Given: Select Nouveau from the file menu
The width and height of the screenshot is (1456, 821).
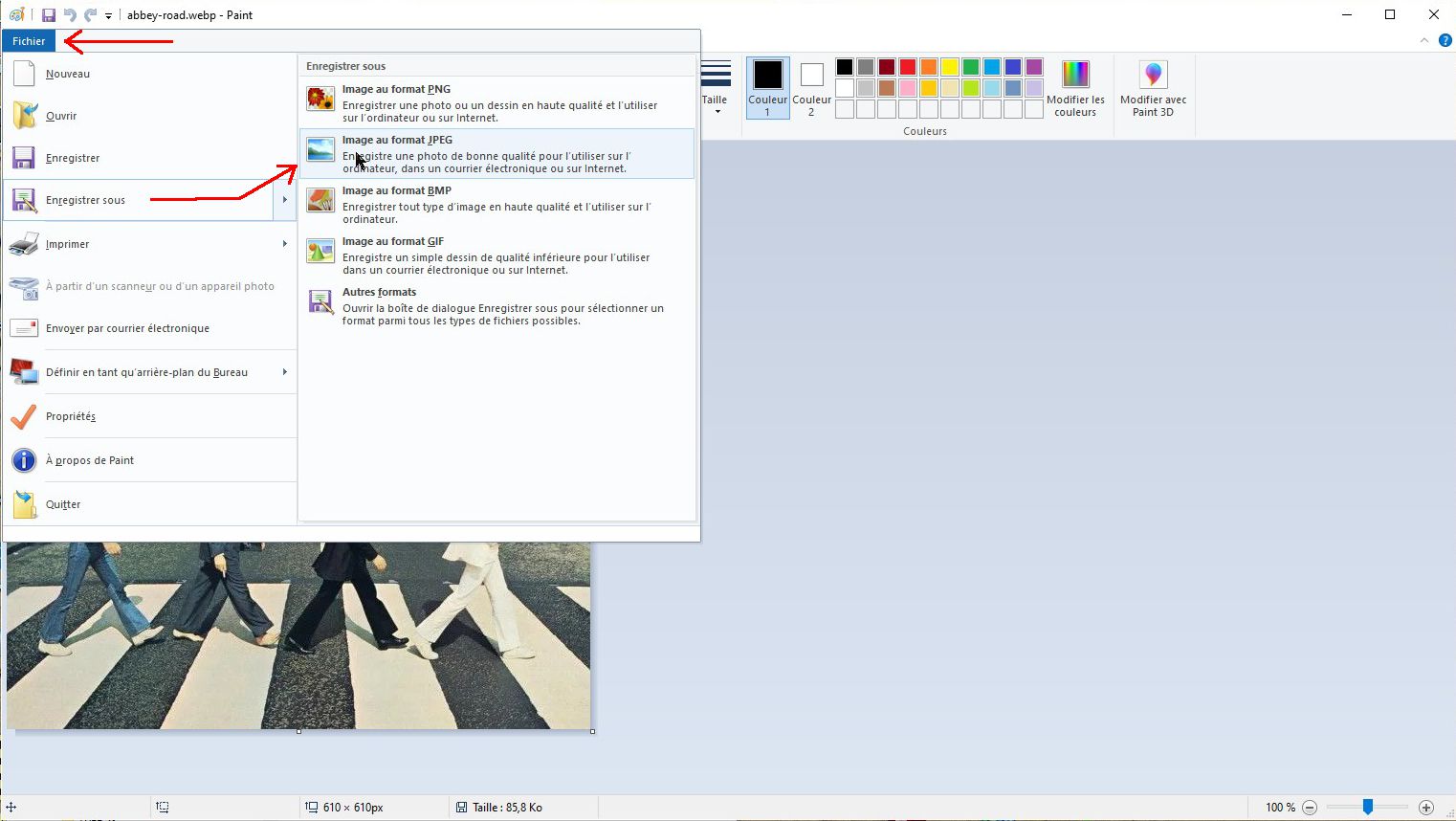Looking at the screenshot, I should 150,74.
